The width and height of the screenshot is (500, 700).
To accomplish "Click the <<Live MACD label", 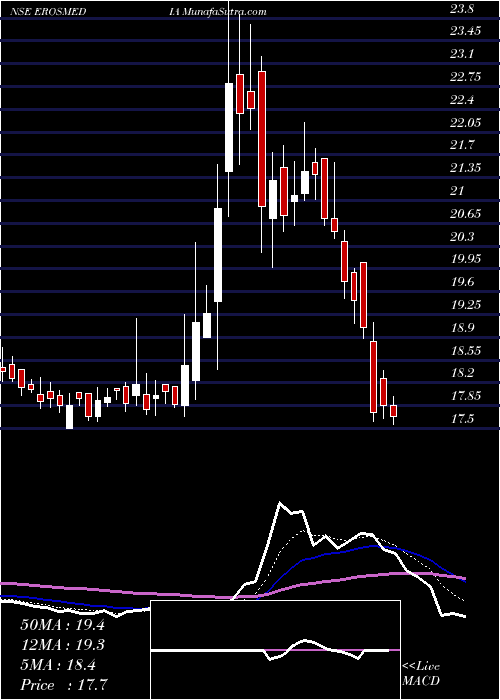I will tap(421, 674).
